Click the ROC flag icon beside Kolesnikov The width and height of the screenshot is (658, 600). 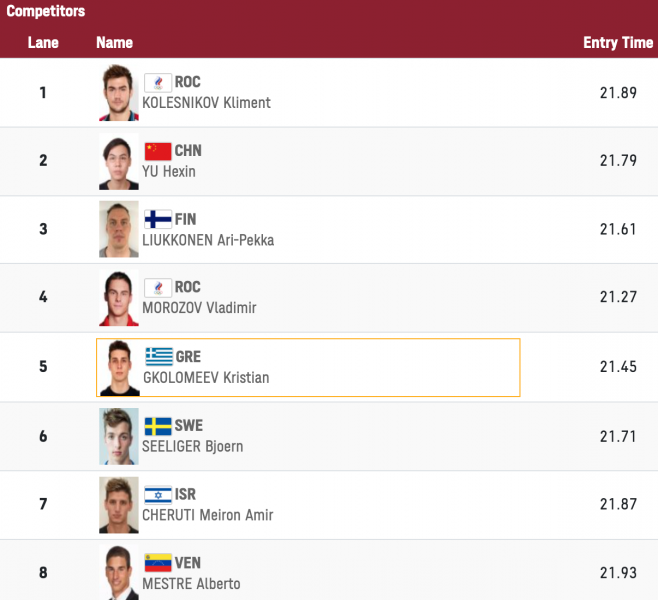coord(158,82)
